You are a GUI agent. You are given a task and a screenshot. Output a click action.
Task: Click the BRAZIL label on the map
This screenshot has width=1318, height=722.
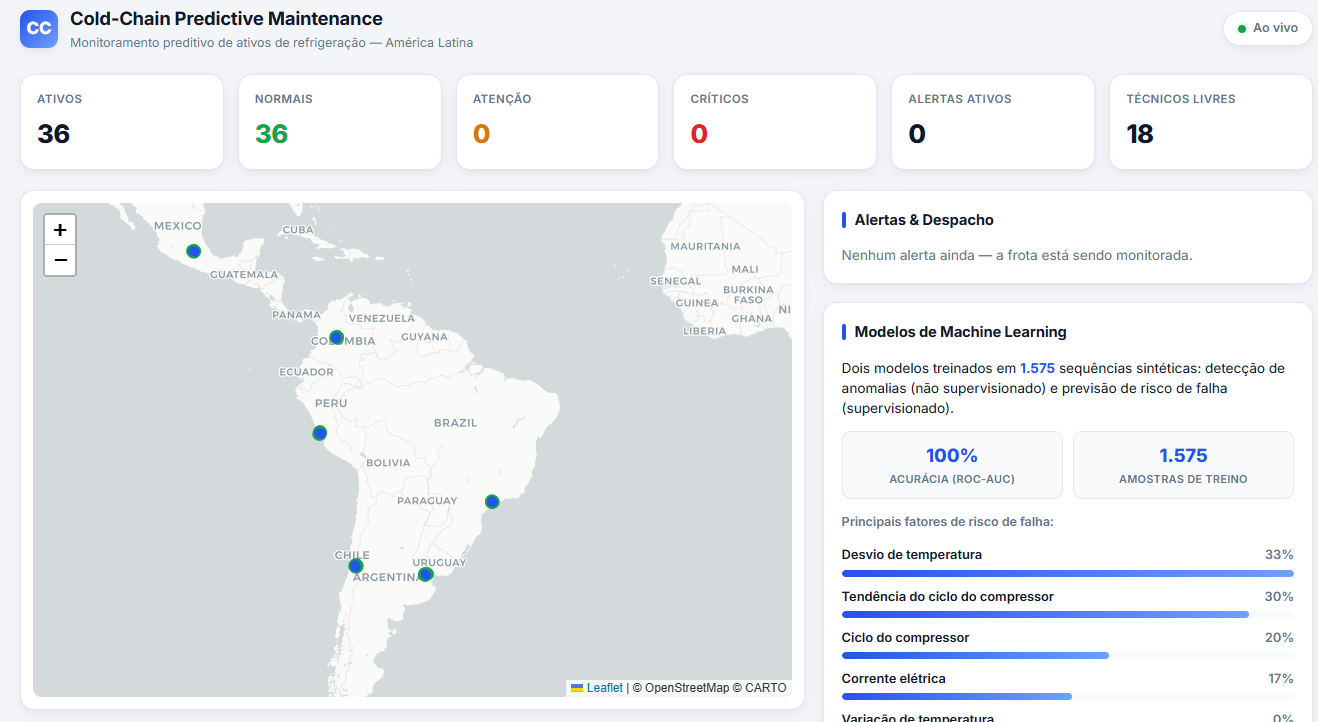tap(455, 423)
